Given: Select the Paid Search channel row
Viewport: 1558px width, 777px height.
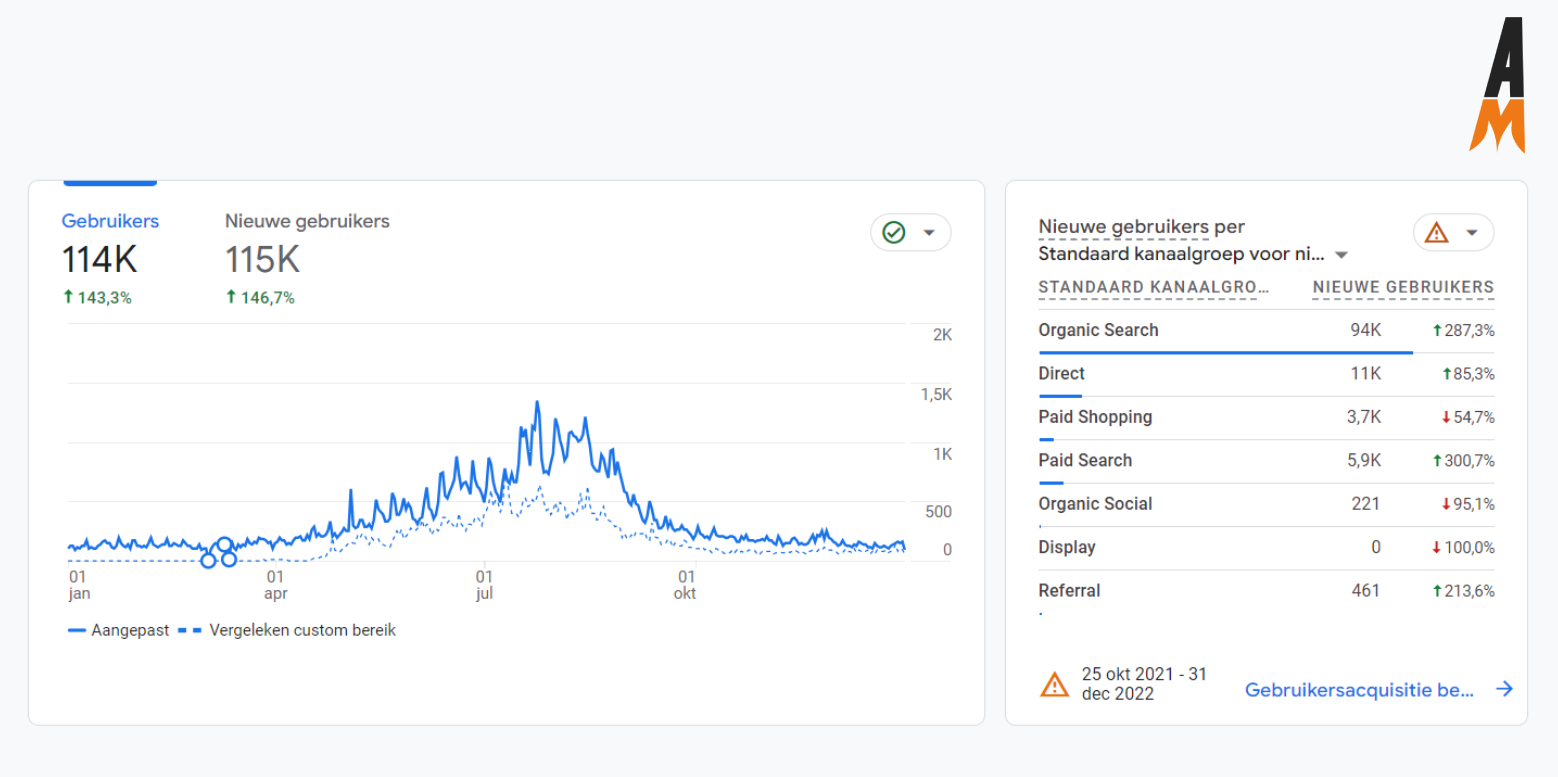Looking at the screenshot, I should point(1266,461).
